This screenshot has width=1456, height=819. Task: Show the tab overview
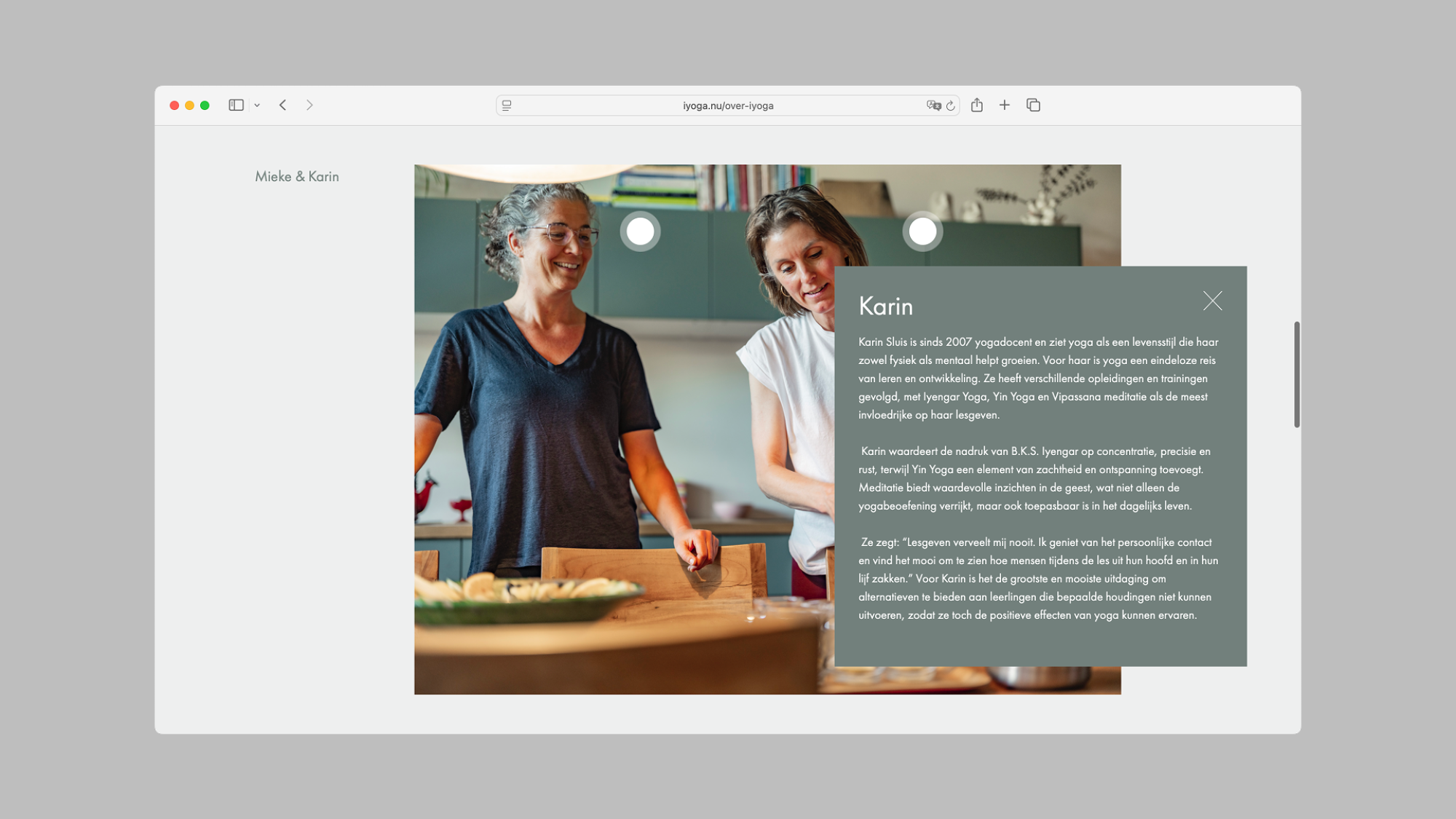coord(1032,105)
